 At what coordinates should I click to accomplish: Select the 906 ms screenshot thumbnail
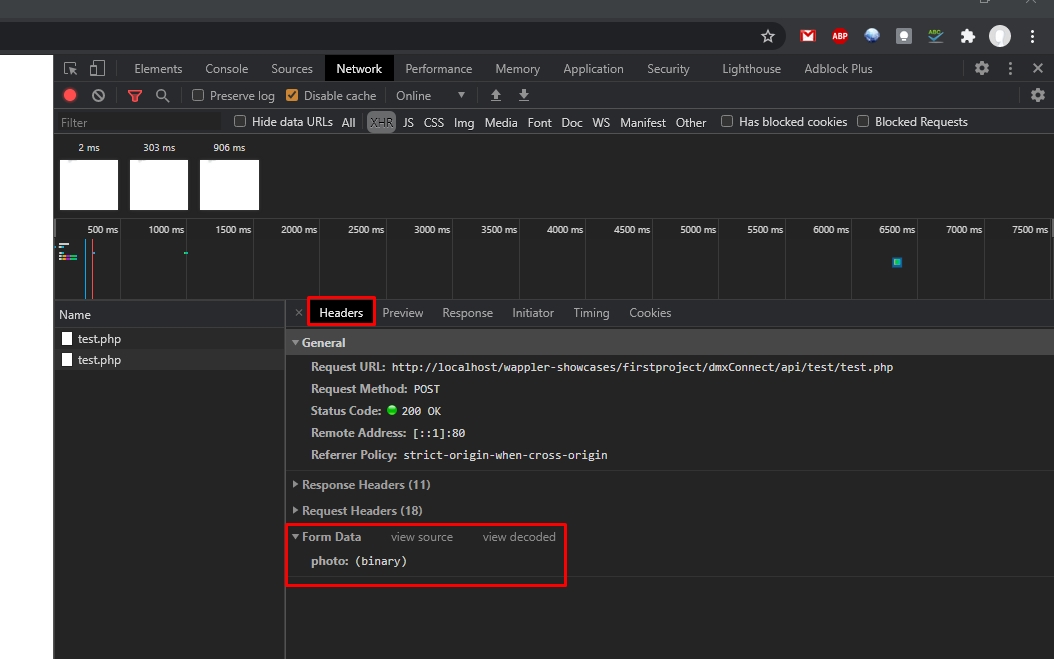(x=229, y=184)
